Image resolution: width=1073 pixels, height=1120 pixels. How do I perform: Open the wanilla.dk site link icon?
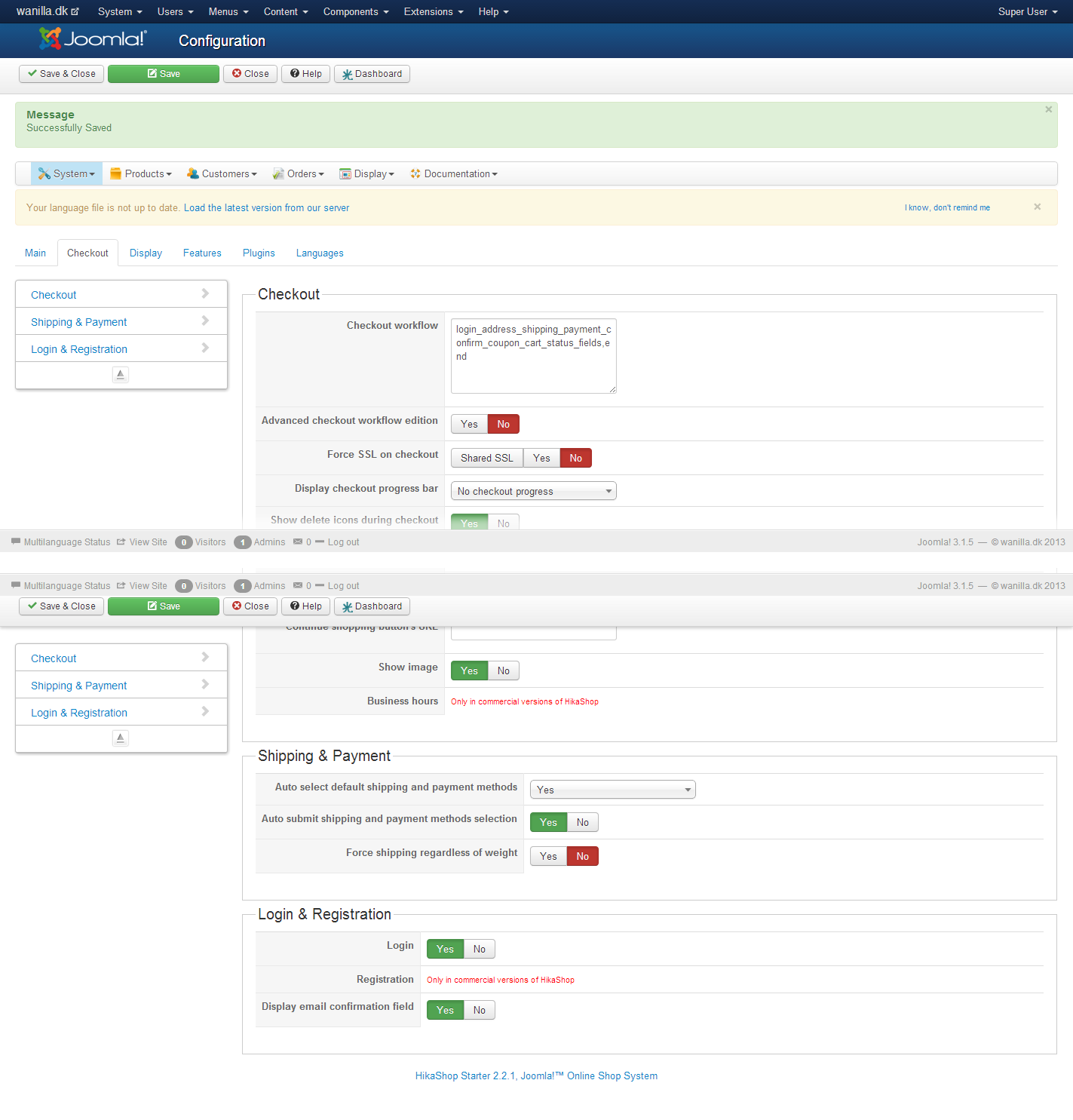click(x=75, y=11)
